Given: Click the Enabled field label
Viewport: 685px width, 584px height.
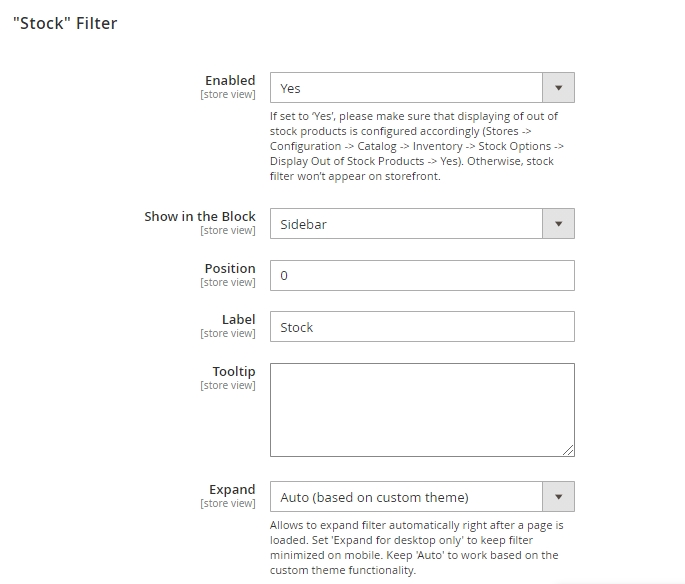Looking at the screenshot, I should click(230, 80).
